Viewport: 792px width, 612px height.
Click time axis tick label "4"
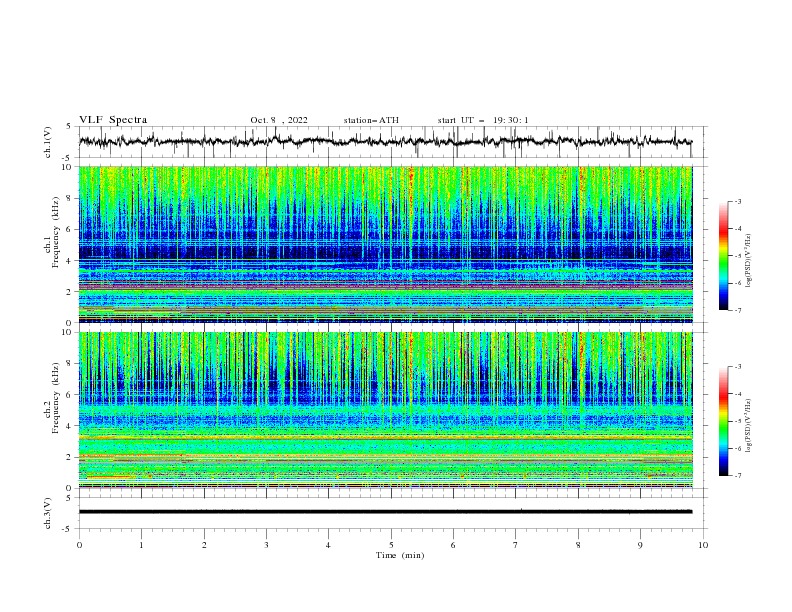click(328, 545)
